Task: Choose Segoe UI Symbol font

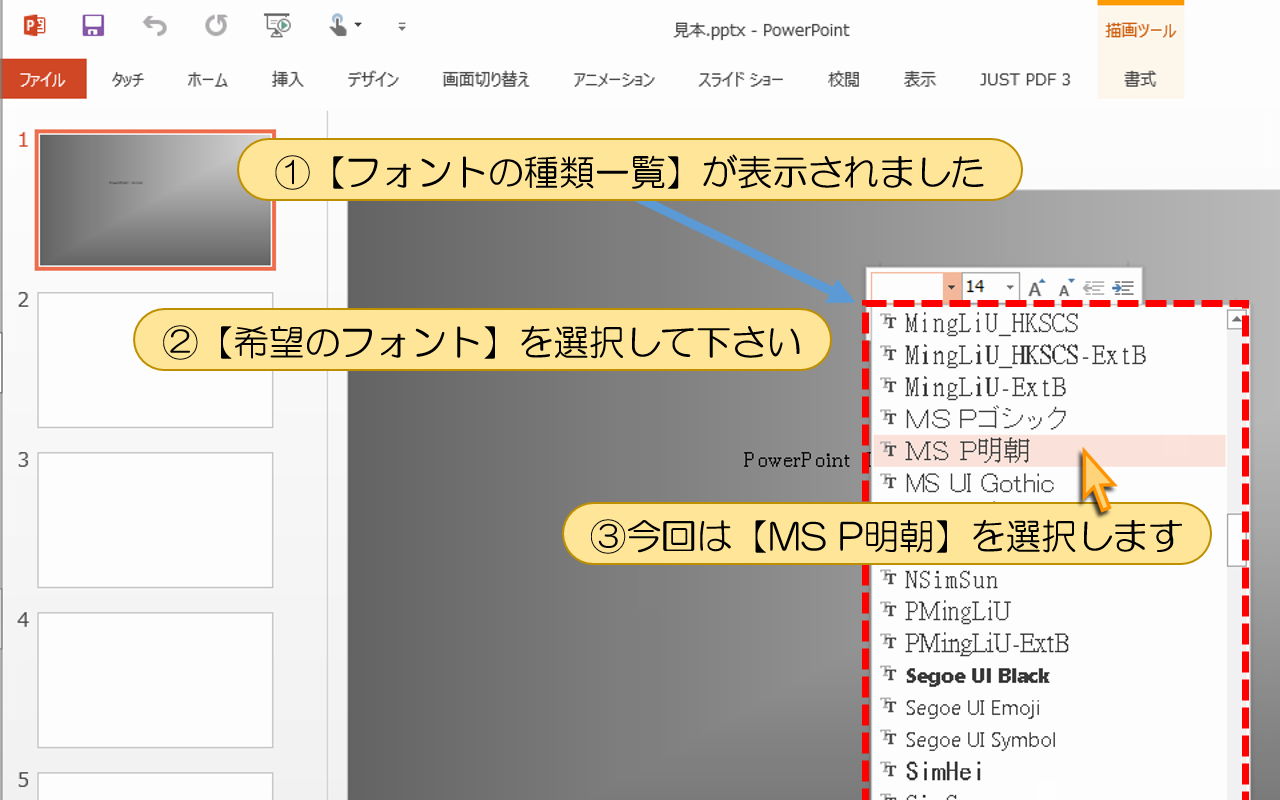Action: 1048,739
